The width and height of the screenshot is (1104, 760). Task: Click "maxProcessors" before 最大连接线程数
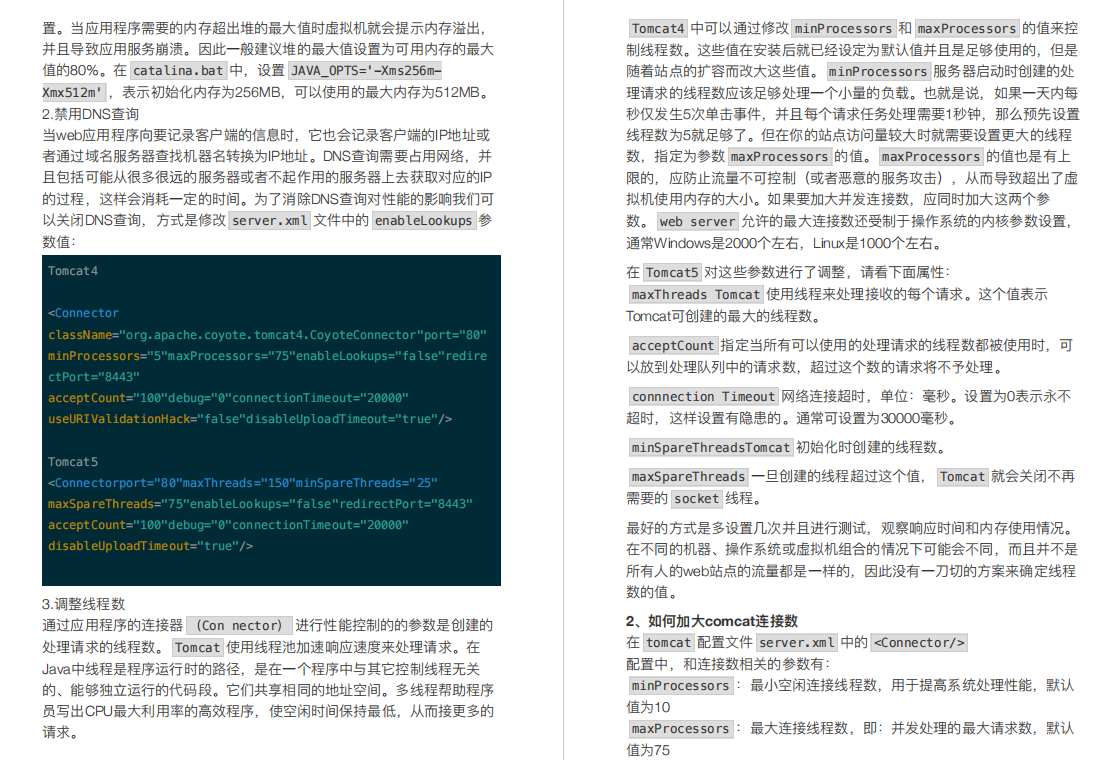click(x=680, y=728)
